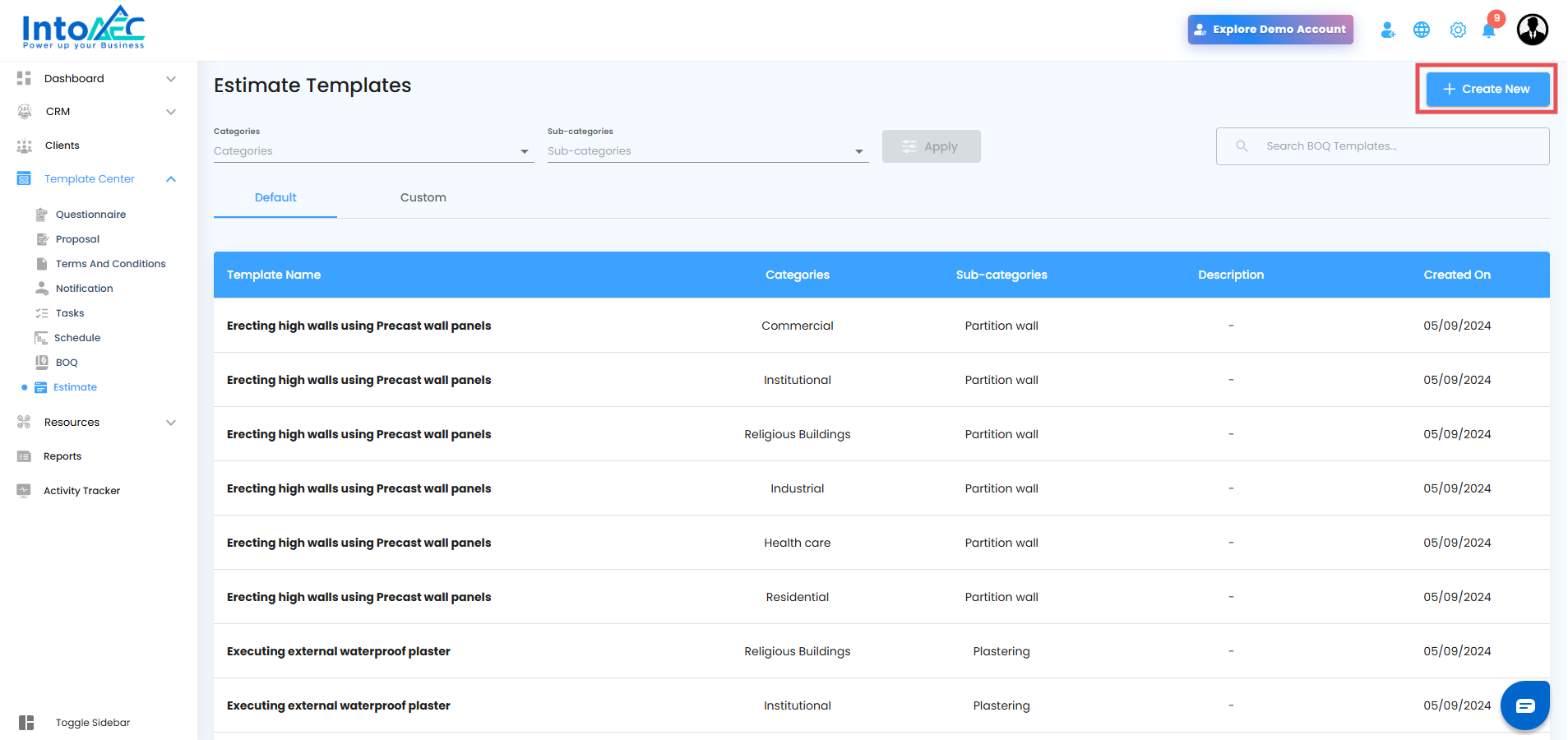Open Schedule templates
1568x740 pixels.
pyautogui.click(x=77, y=338)
